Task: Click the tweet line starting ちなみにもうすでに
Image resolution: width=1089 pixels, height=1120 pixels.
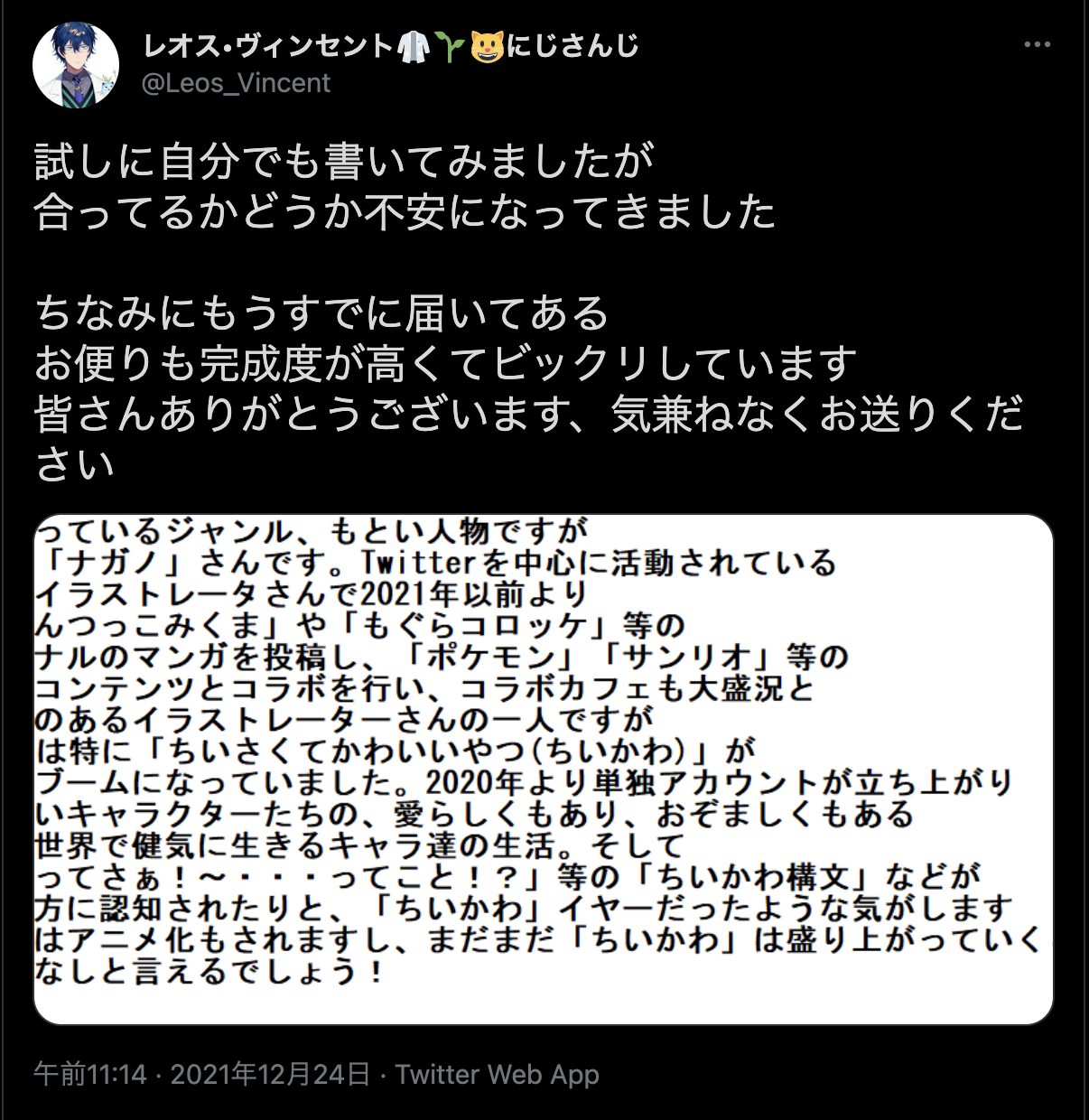Action: click(x=322, y=313)
